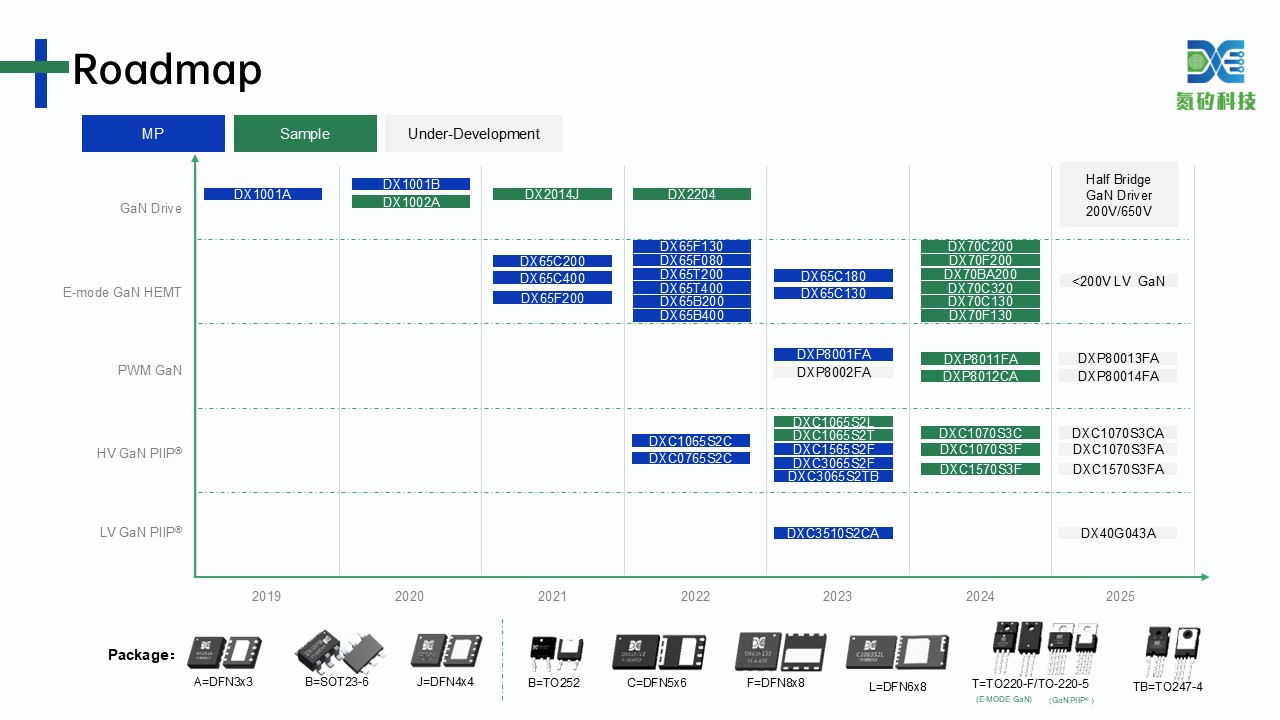Viewport: 1280px width, 720px height.
Task: Click the Half Bridge GaN Driver box
Action: (1118, 196)
